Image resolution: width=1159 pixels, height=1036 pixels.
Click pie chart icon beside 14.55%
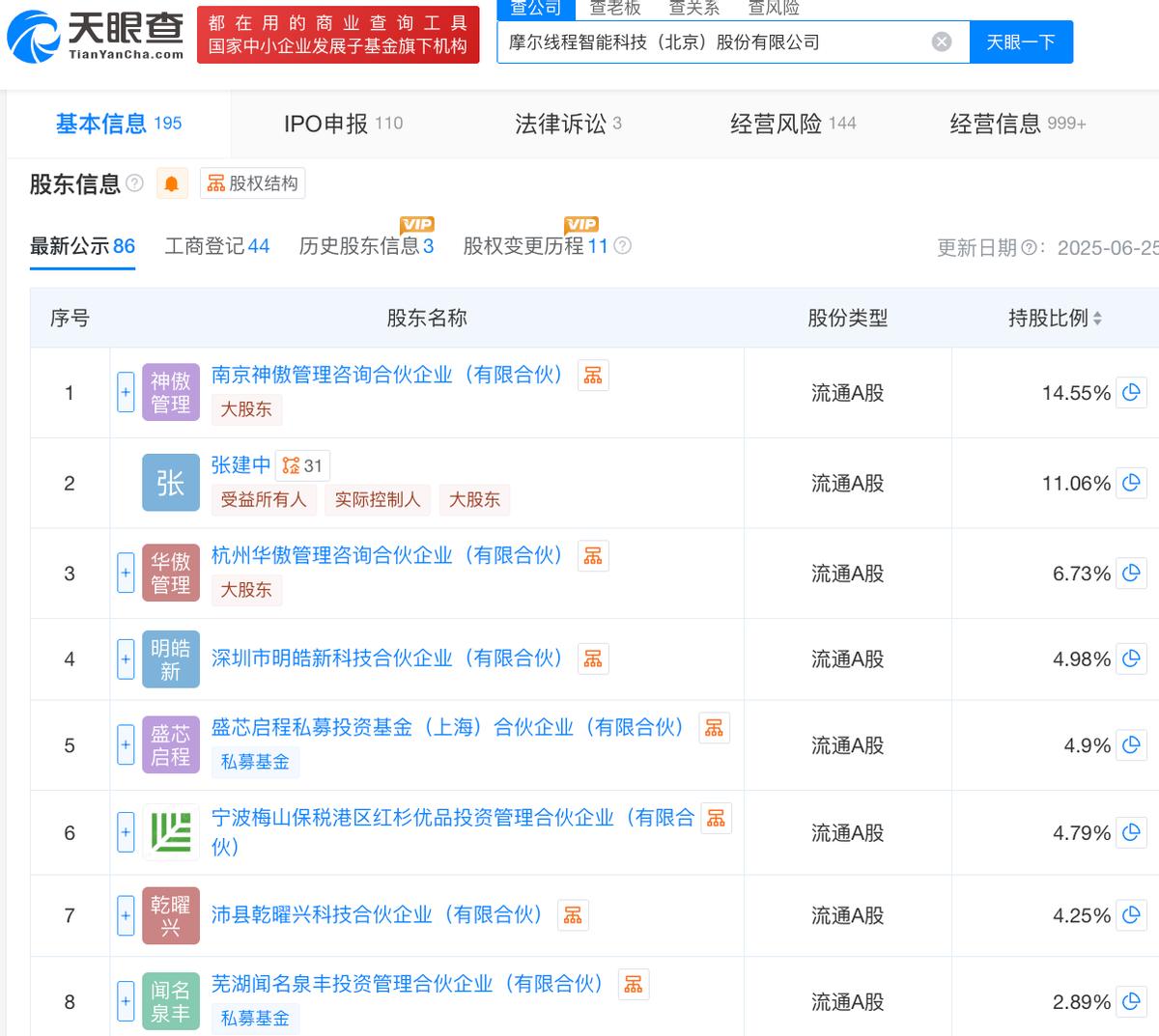pyautogui.click(x=1131, y=393)
